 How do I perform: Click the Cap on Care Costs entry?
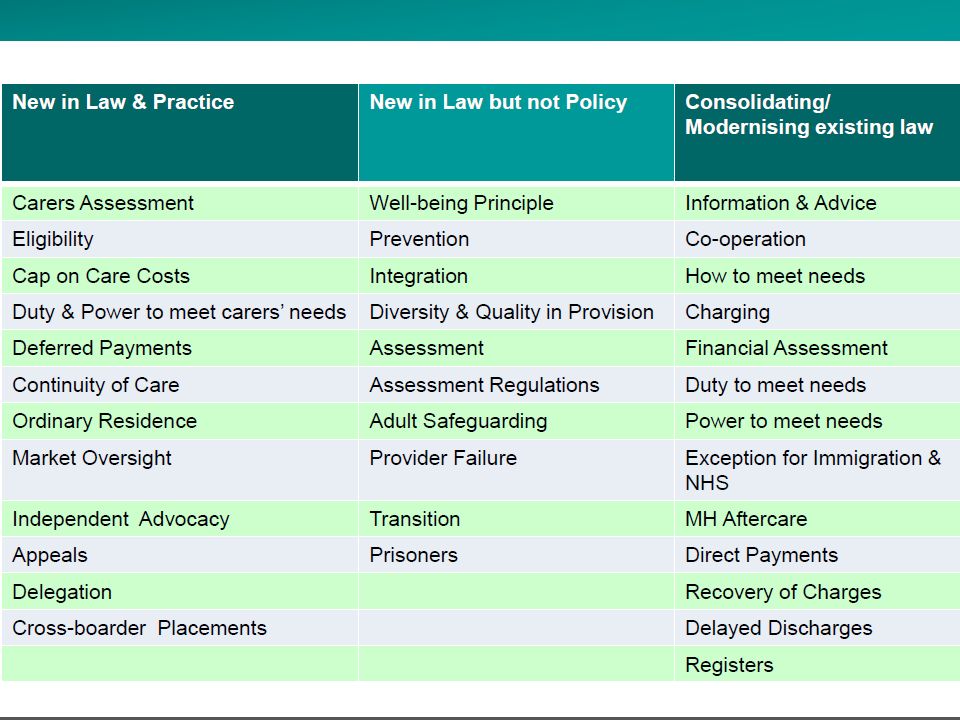101,276
